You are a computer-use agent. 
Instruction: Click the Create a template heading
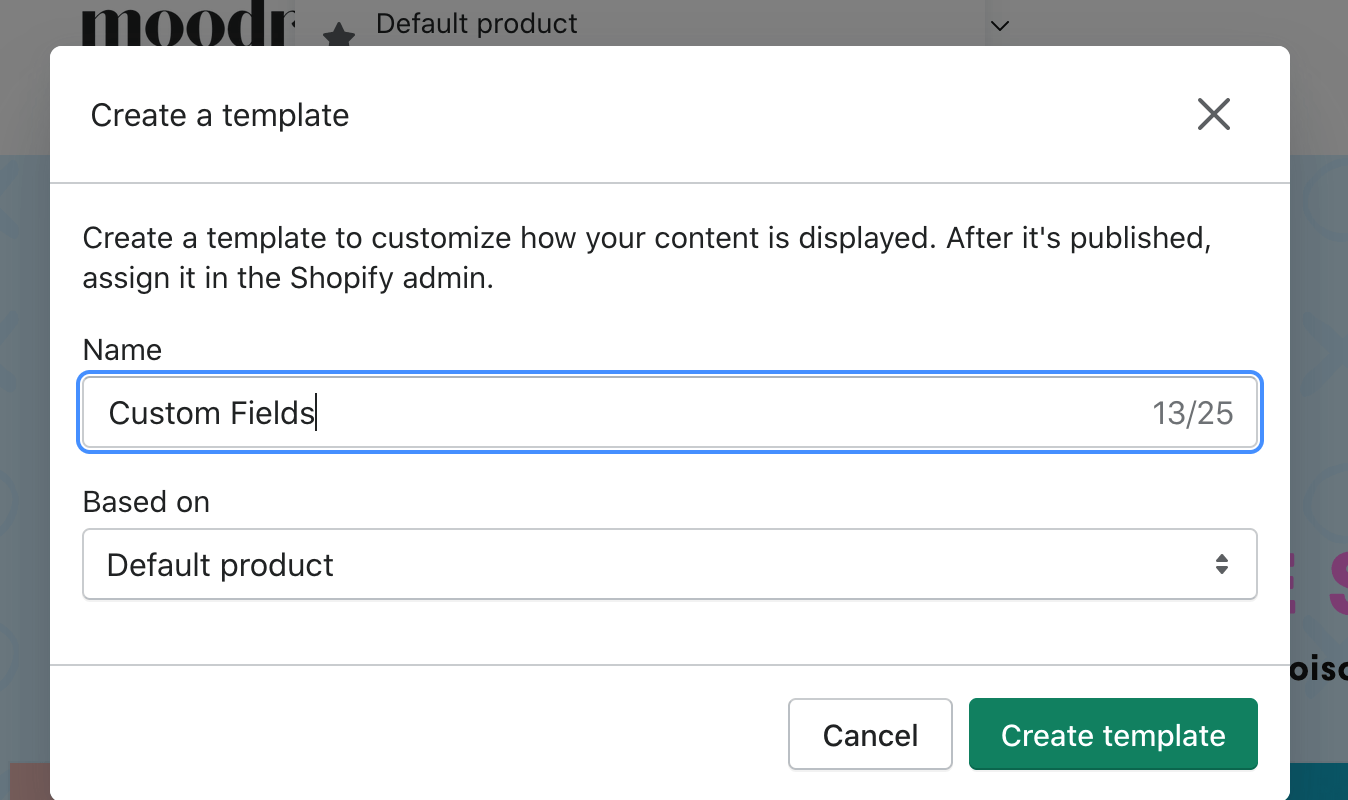[220, 115]
